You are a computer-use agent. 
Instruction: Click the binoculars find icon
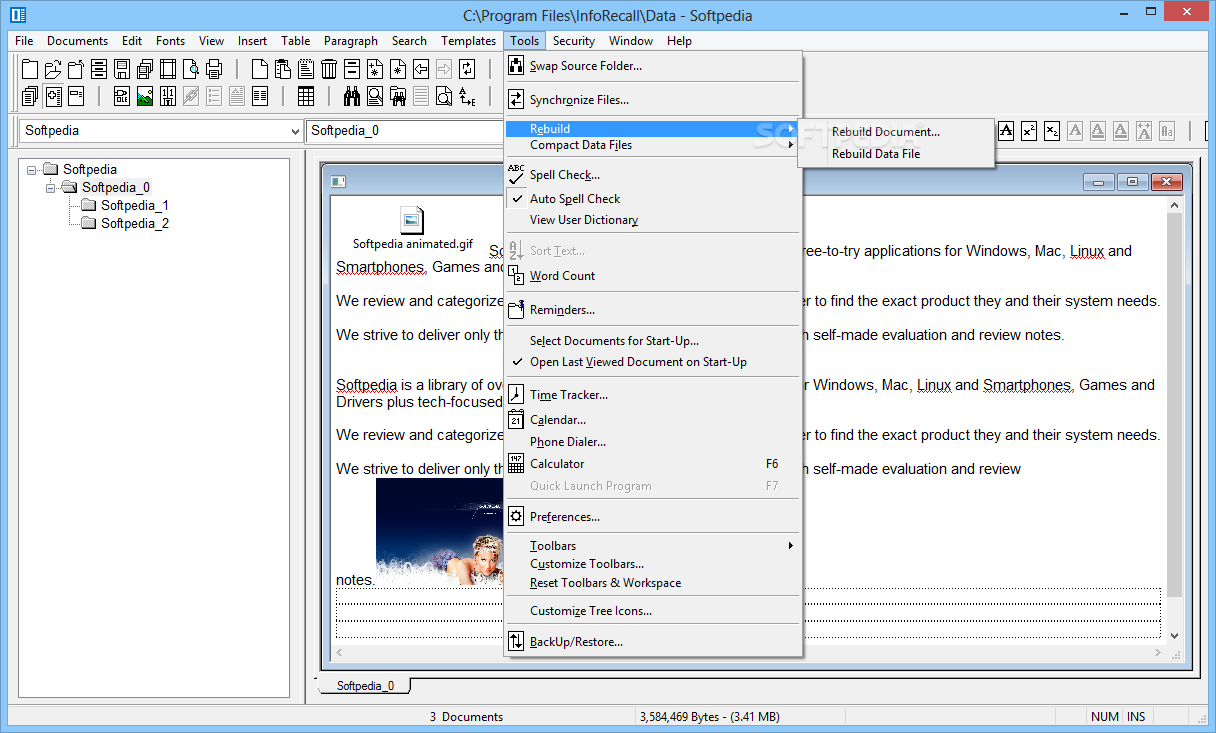click(x=352, y=96)
